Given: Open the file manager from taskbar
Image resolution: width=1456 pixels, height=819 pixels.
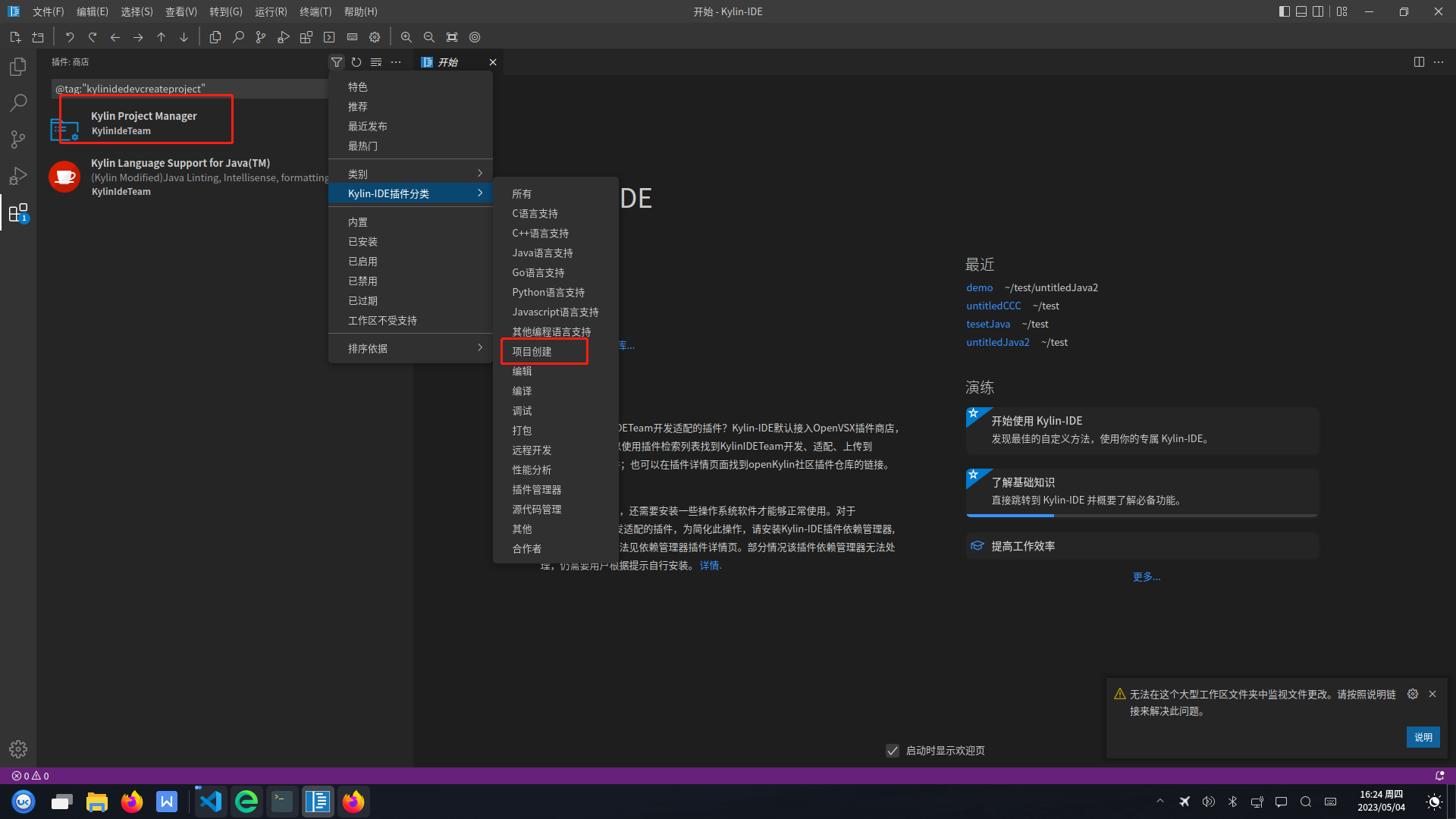Looking at the screenshot, I should coord(96,802).
